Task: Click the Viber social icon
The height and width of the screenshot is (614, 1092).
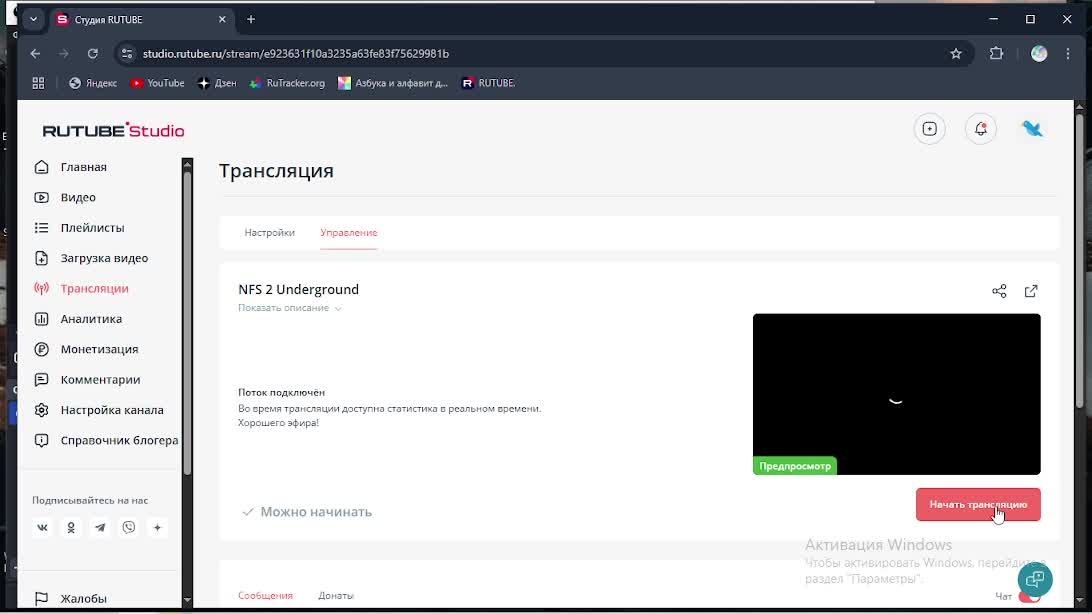Action: click(x=129, y=528)
